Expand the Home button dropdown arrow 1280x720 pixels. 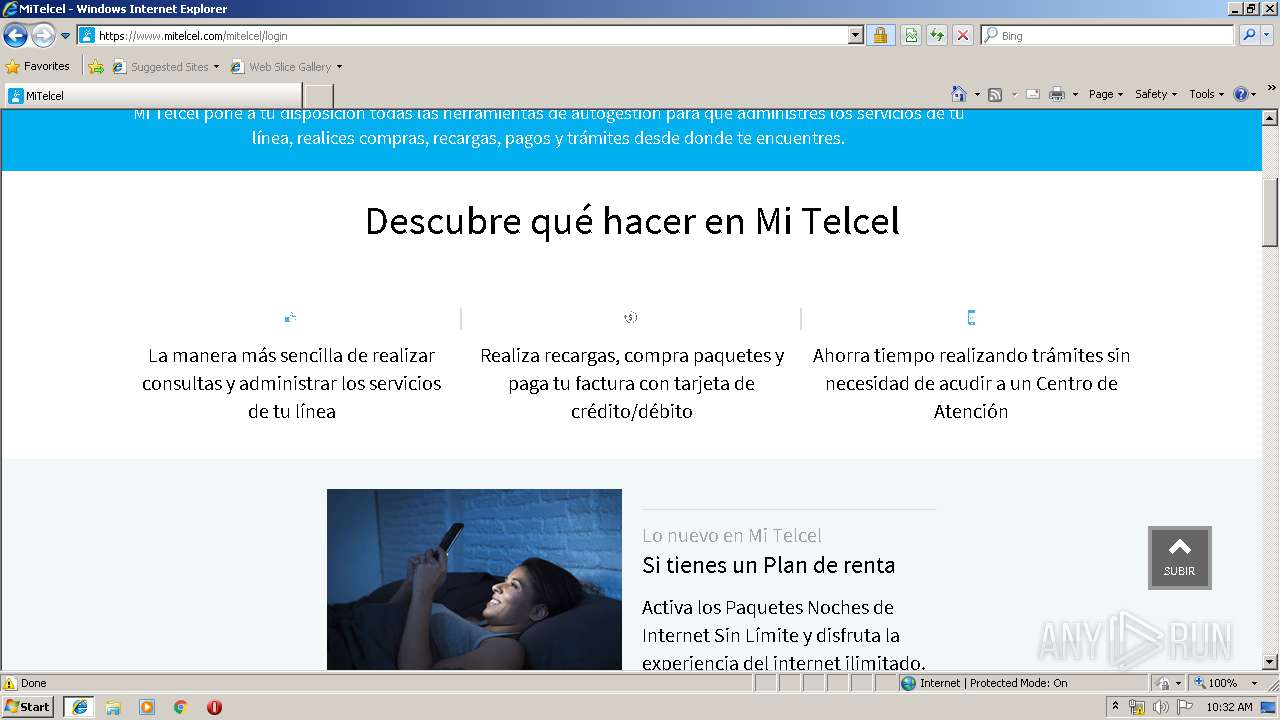pyautogui.click(x=977, y=94)
